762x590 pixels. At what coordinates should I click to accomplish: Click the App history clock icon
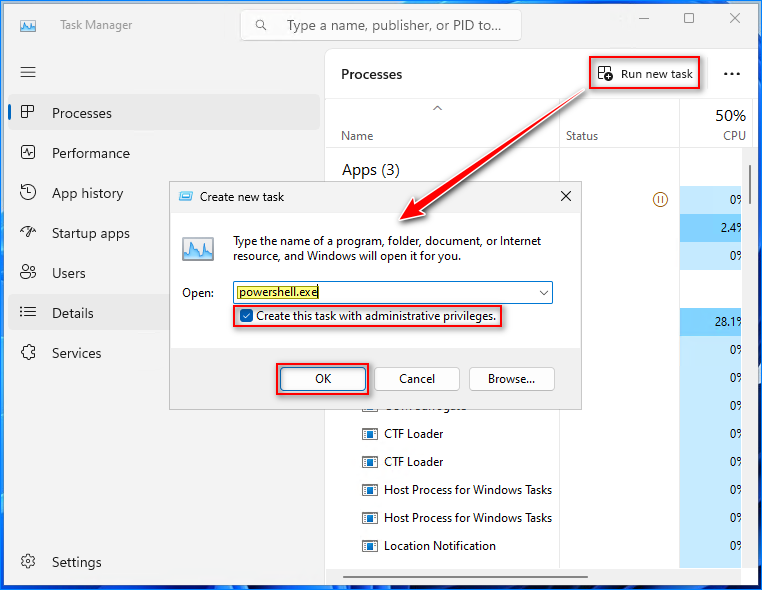coord(28,192)
